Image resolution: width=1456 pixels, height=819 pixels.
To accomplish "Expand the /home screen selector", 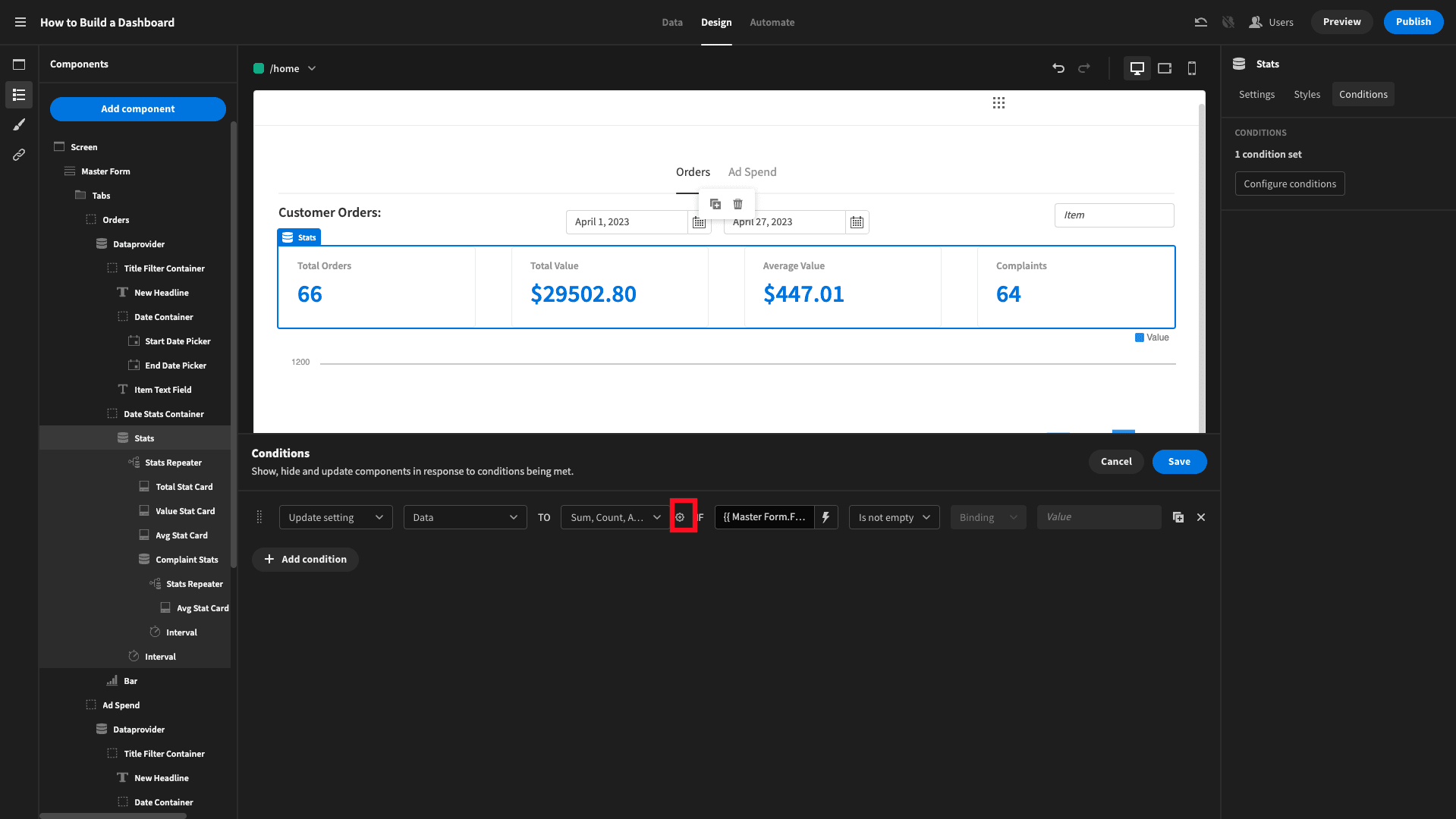I will tap(285, 68).
